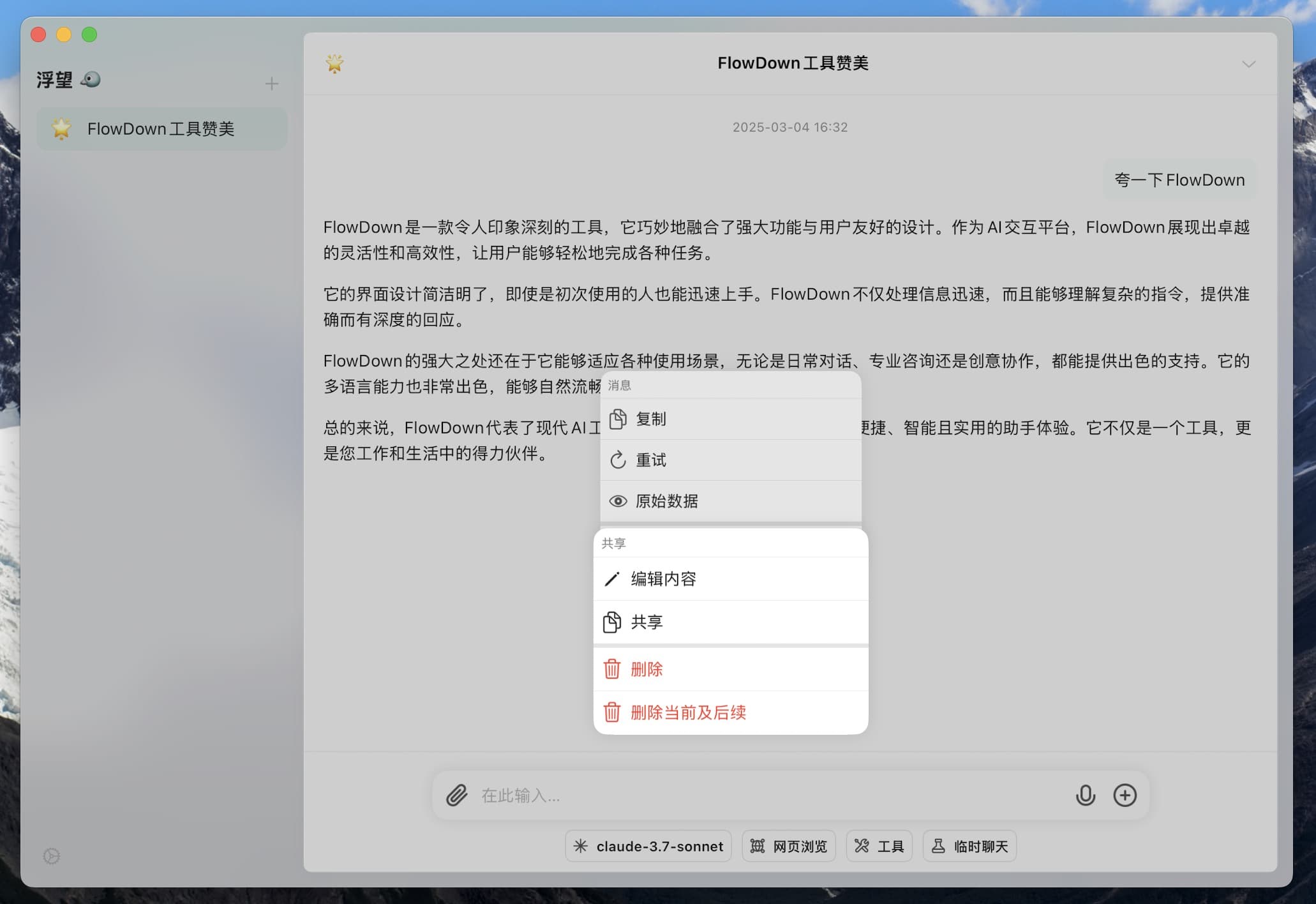Click the plus icon to start new conversation
This screenshot has width=1316, height=904.
[272, 84]
